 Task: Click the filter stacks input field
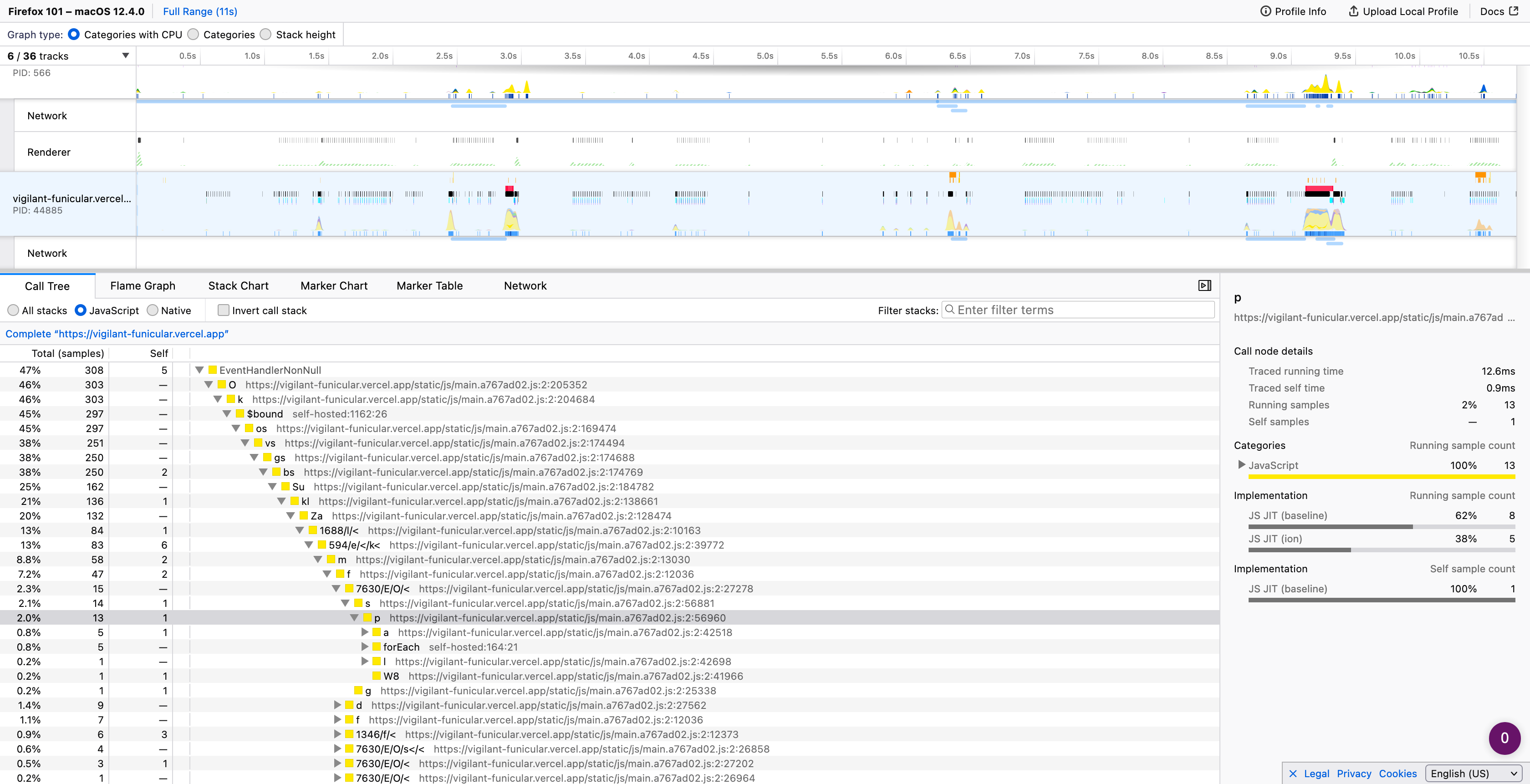[x=1079, y=309]
